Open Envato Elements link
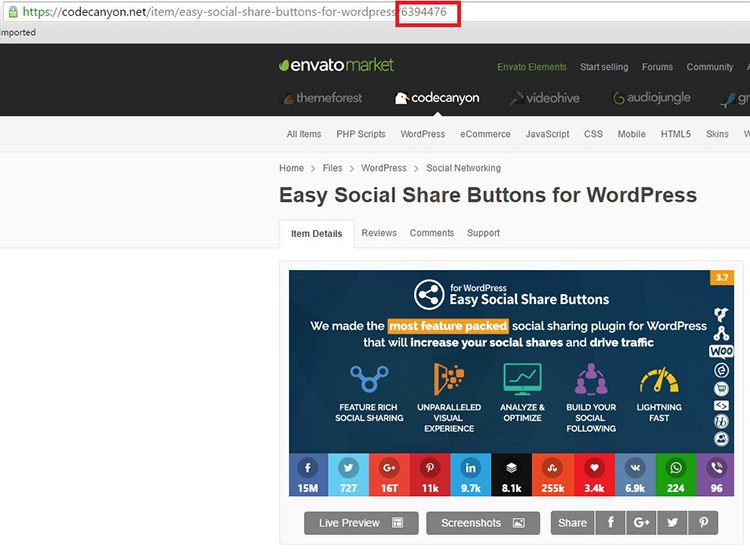The height and width of the screenshot is (553, 750). pyautogui.click(x=531, y=67)
